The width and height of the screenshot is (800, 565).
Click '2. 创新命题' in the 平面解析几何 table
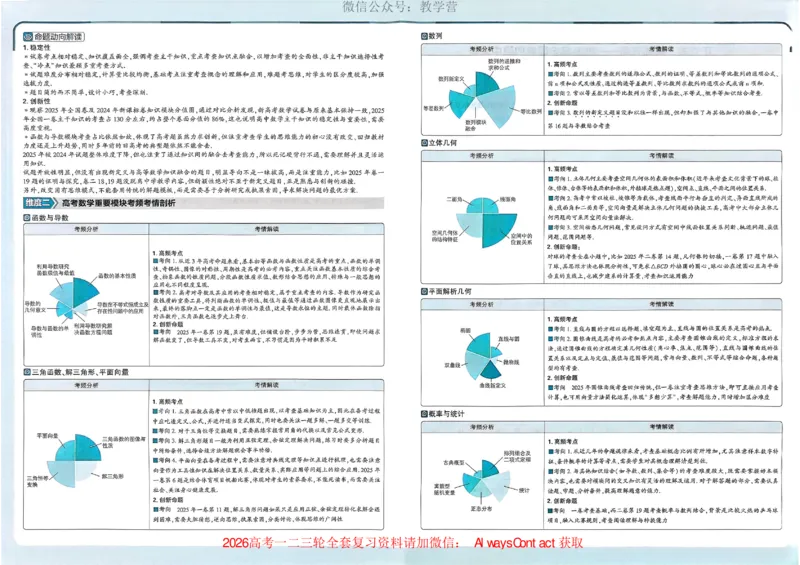[x=562, y=378]
